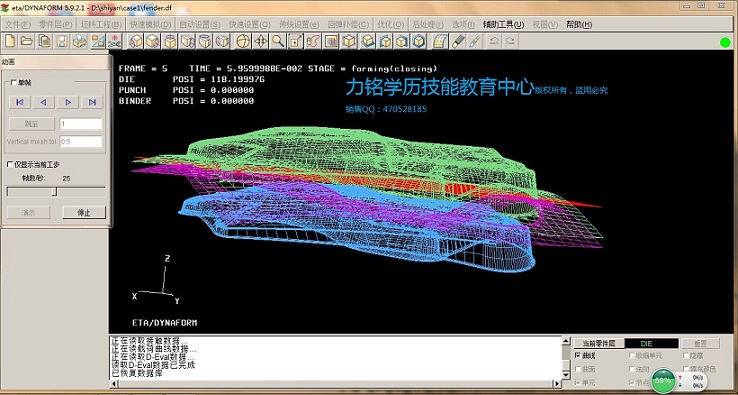Toggle the 曲面 surfaces checkbox

578,370
